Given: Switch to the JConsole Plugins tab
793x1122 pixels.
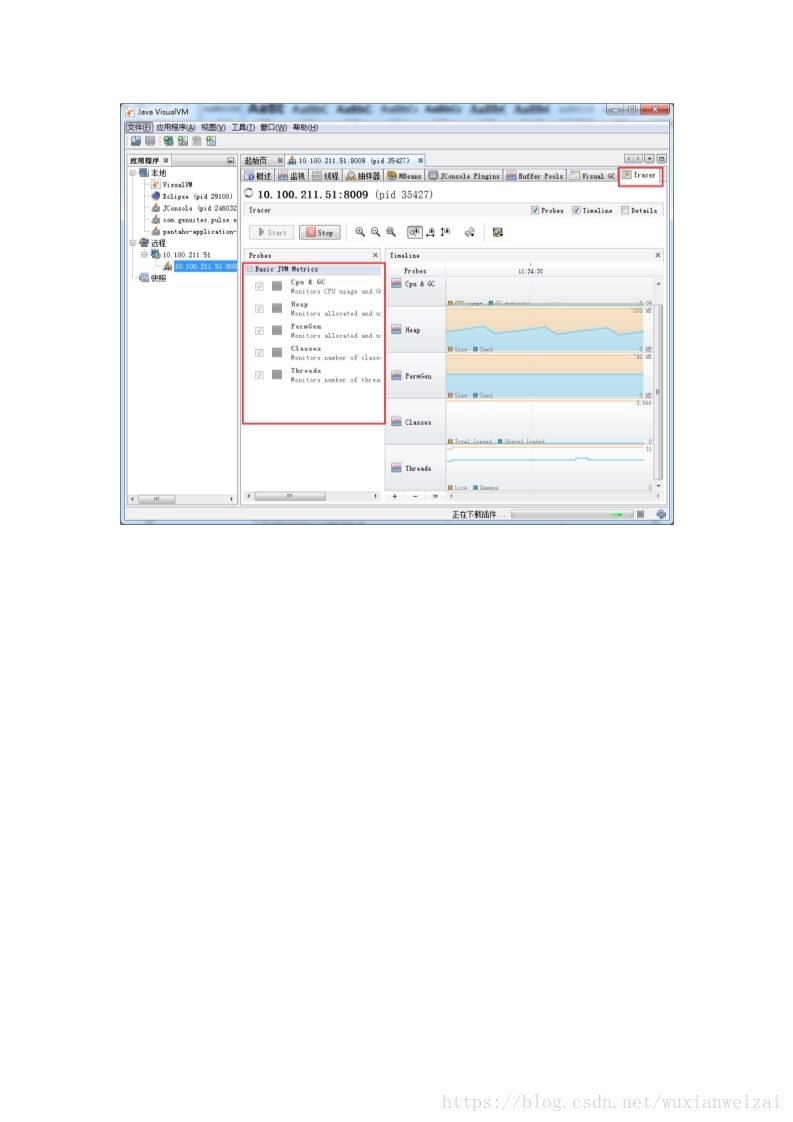Looking at the screenshot, I should (x=464, y=175).
